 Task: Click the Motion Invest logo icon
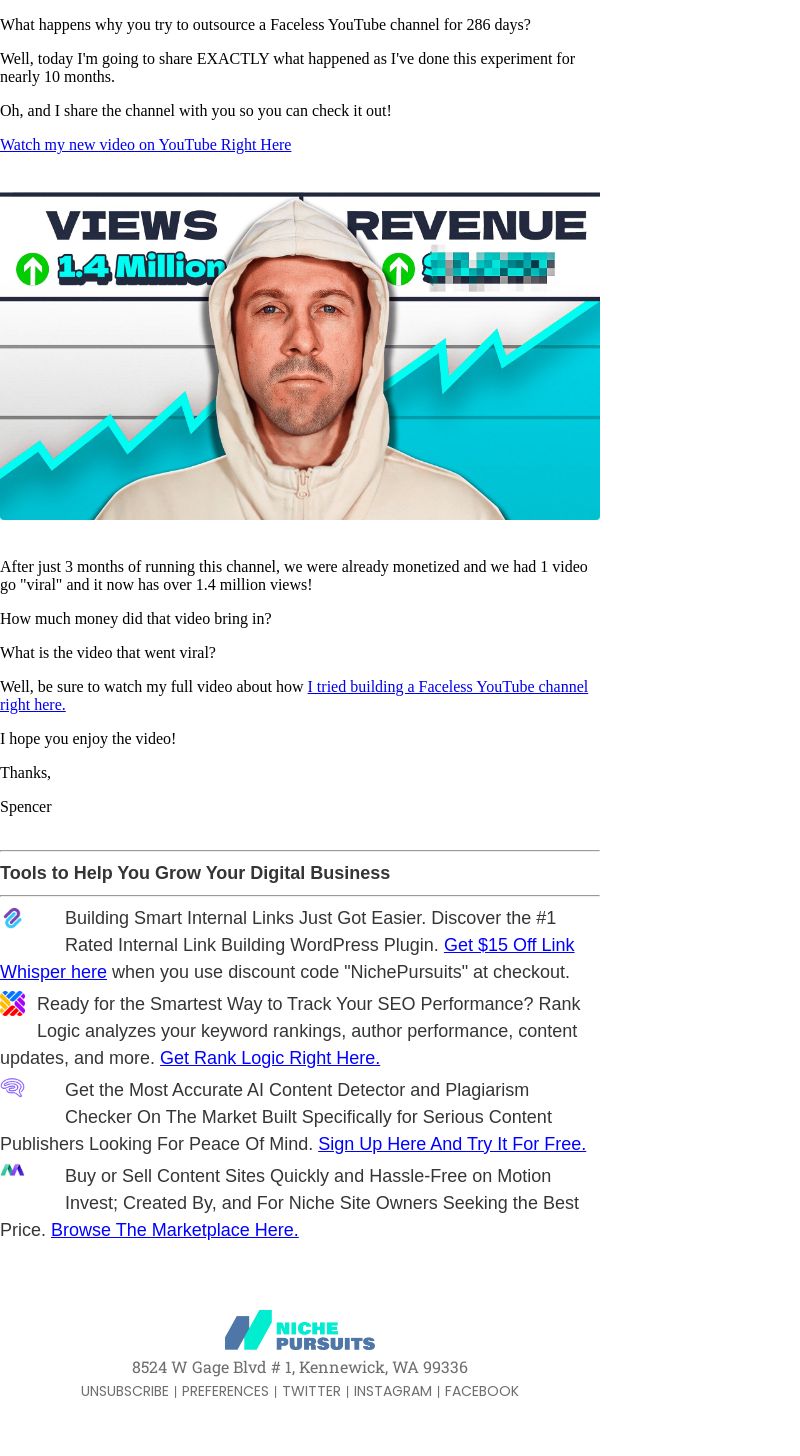[12, 1170]
